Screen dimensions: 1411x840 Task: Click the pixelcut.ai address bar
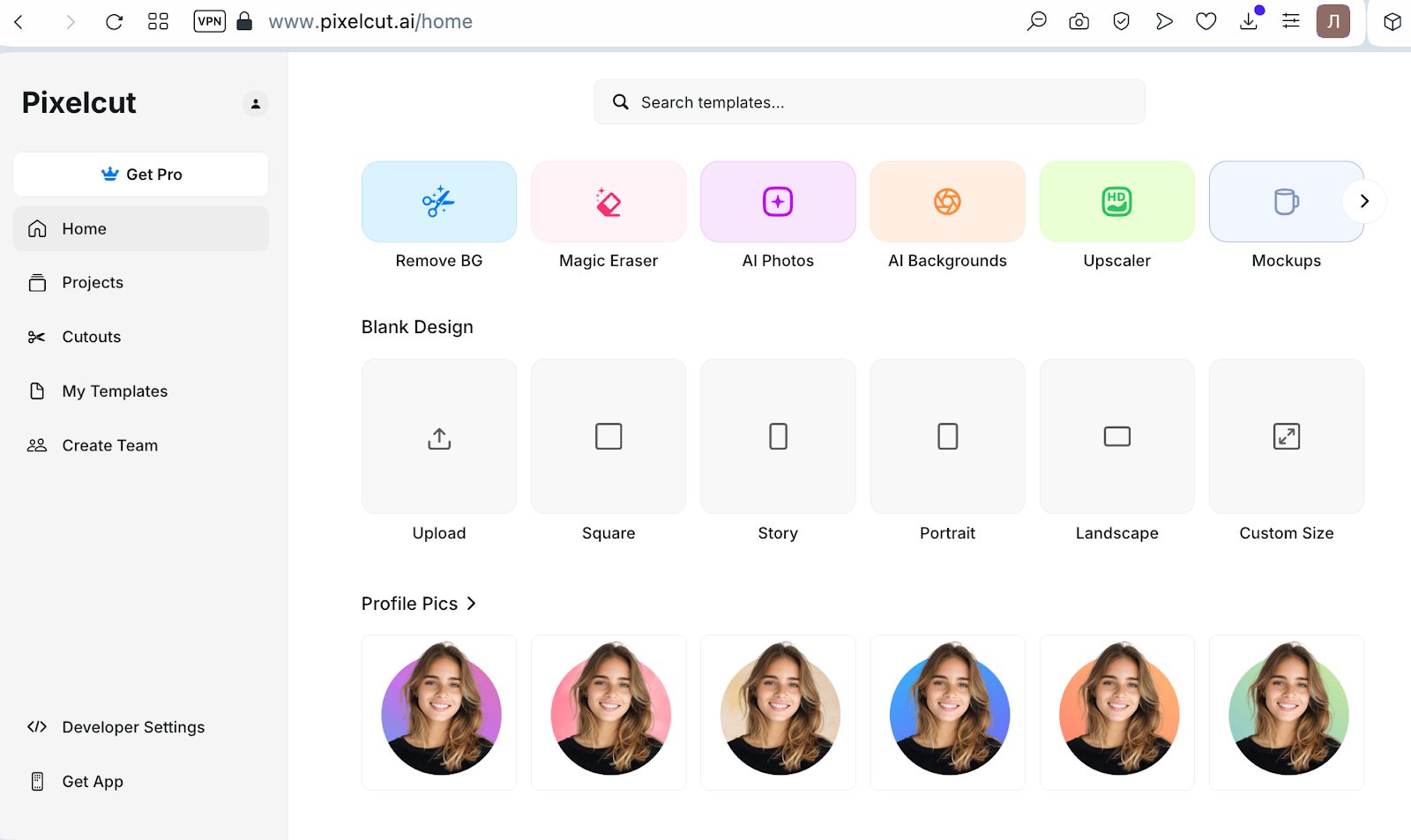click(370, 22)
